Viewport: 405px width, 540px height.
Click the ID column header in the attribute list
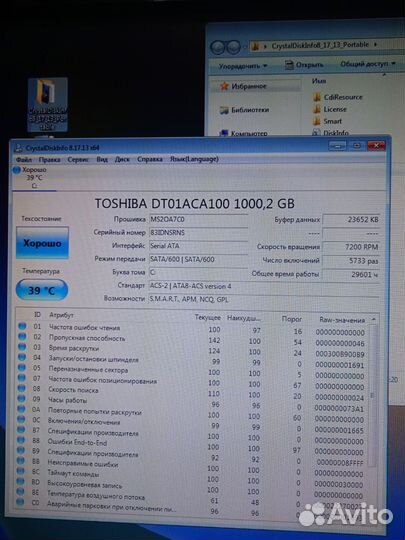(x=38, y=314)
